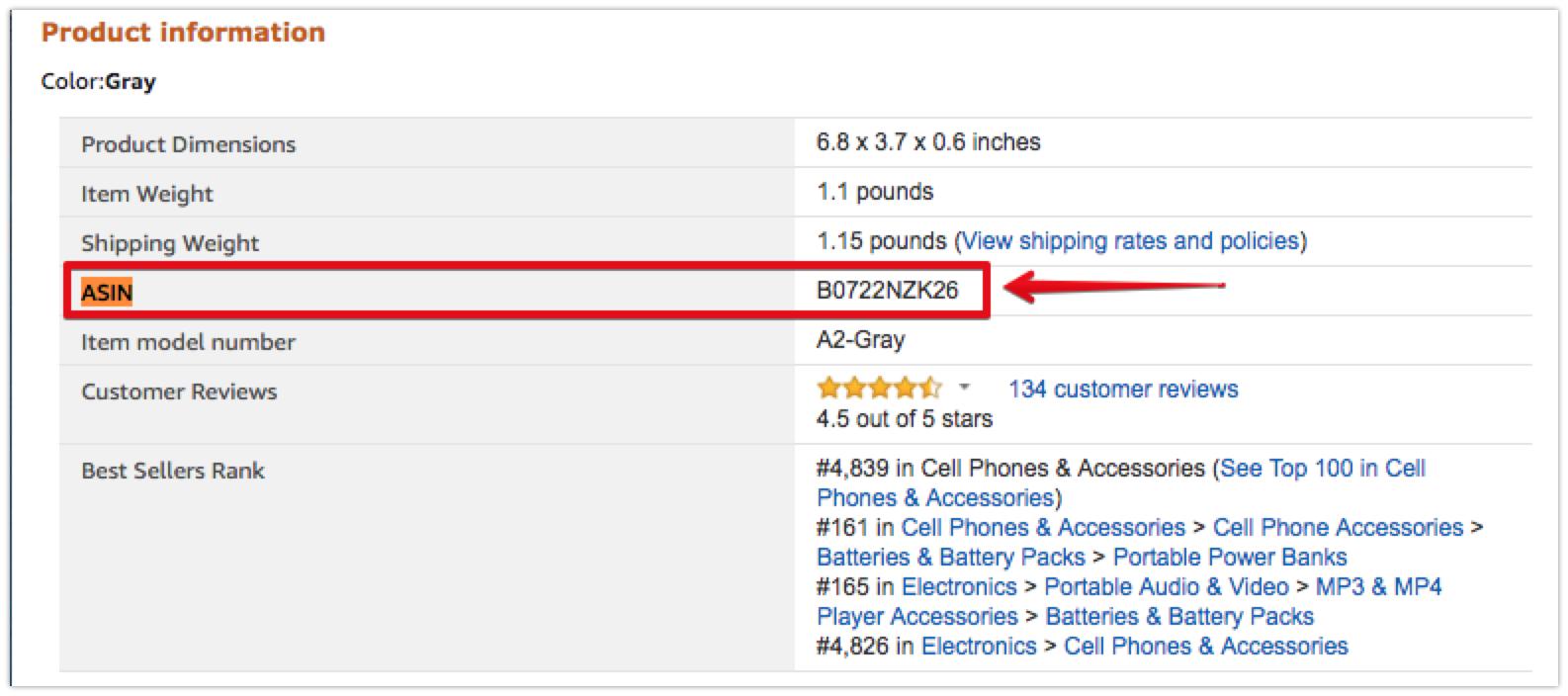Click the highlighted ASIN label
The image size is (1568, 696).
pos(107,293)
